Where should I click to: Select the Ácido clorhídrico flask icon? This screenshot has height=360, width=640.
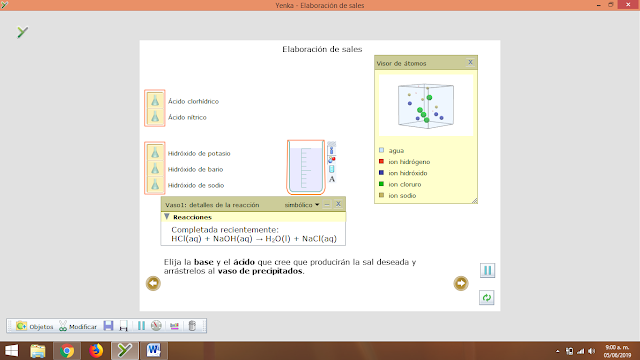(155, 100)
